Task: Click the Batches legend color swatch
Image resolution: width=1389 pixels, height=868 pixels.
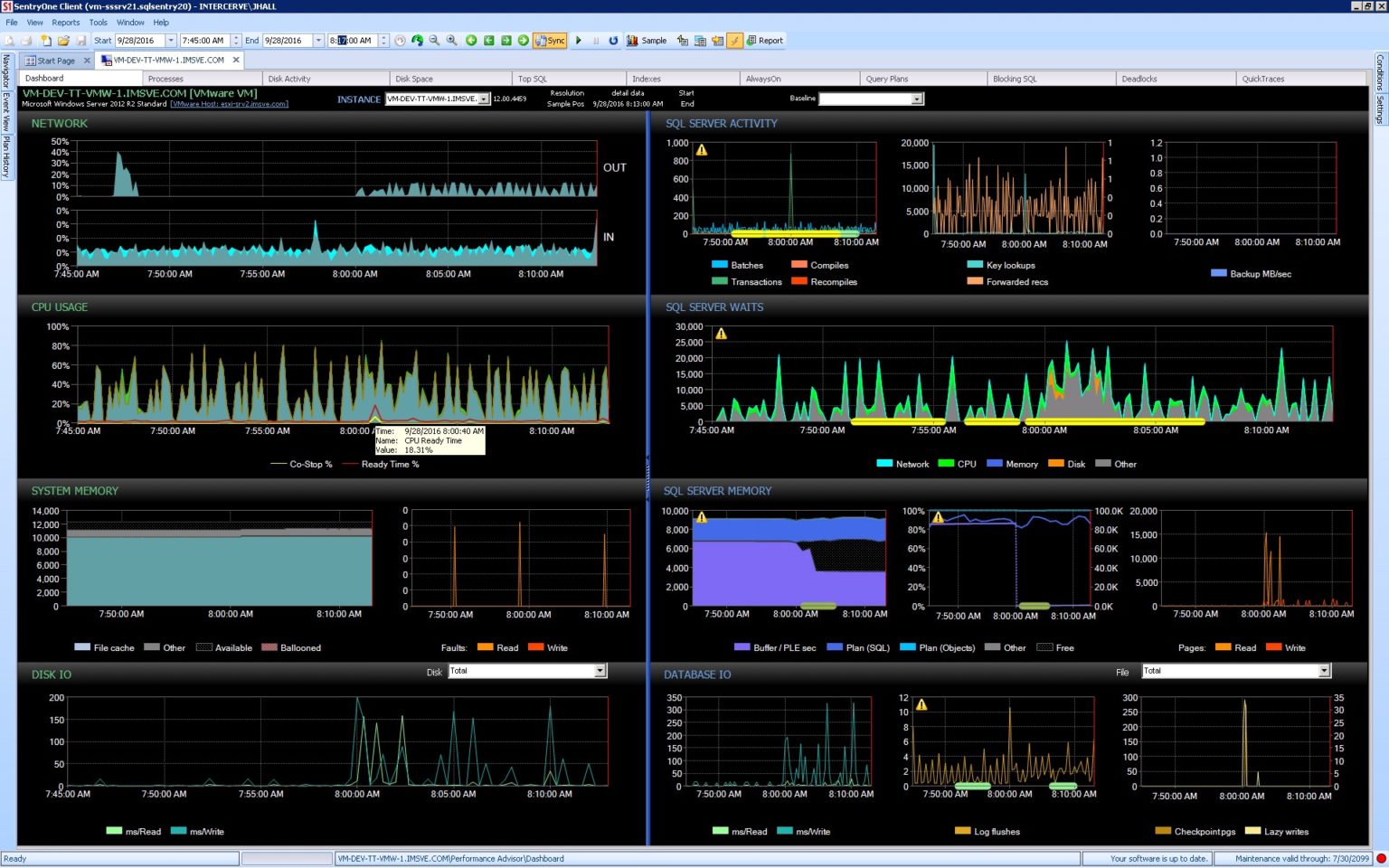Action: [720, 265]
